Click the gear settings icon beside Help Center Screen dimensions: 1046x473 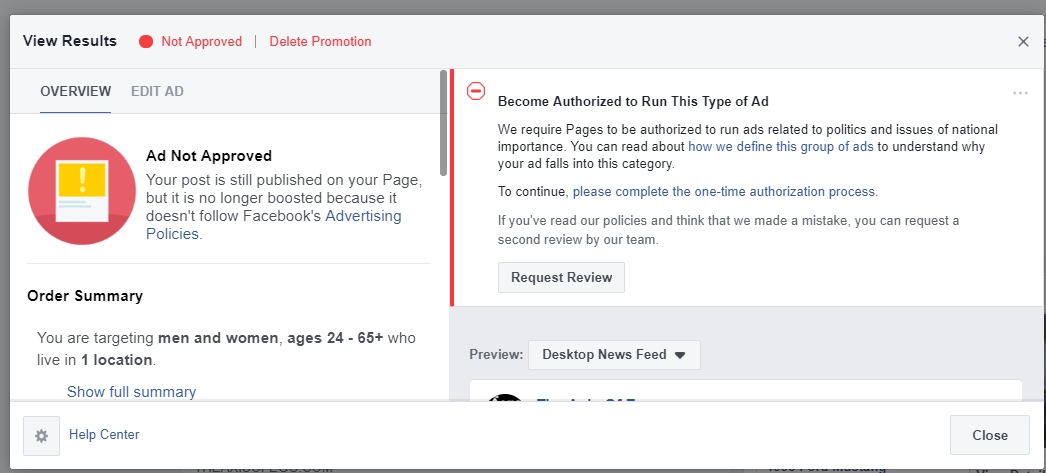click(41, 435)
